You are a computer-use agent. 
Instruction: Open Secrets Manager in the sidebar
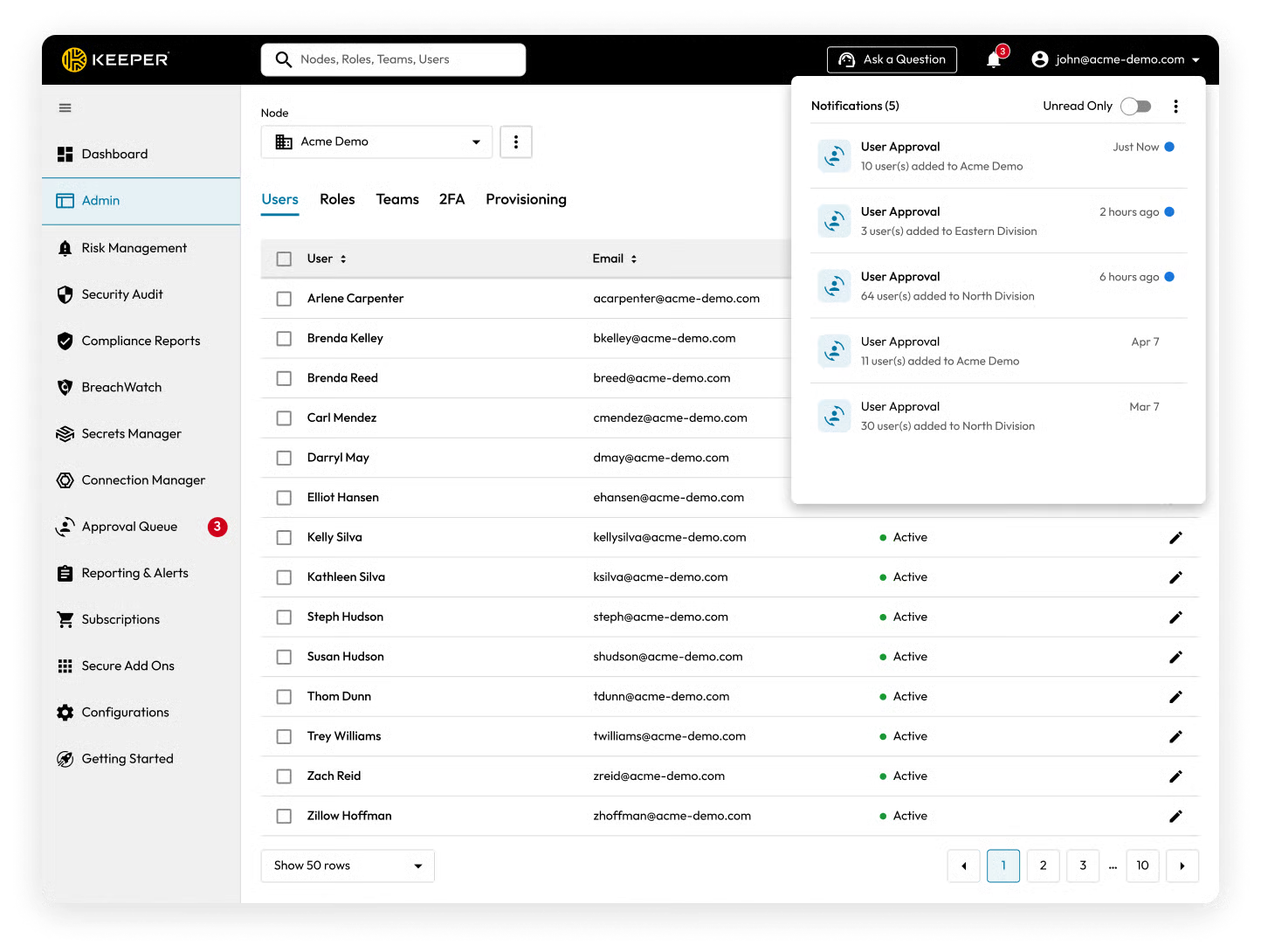click(x=131, y=434)
